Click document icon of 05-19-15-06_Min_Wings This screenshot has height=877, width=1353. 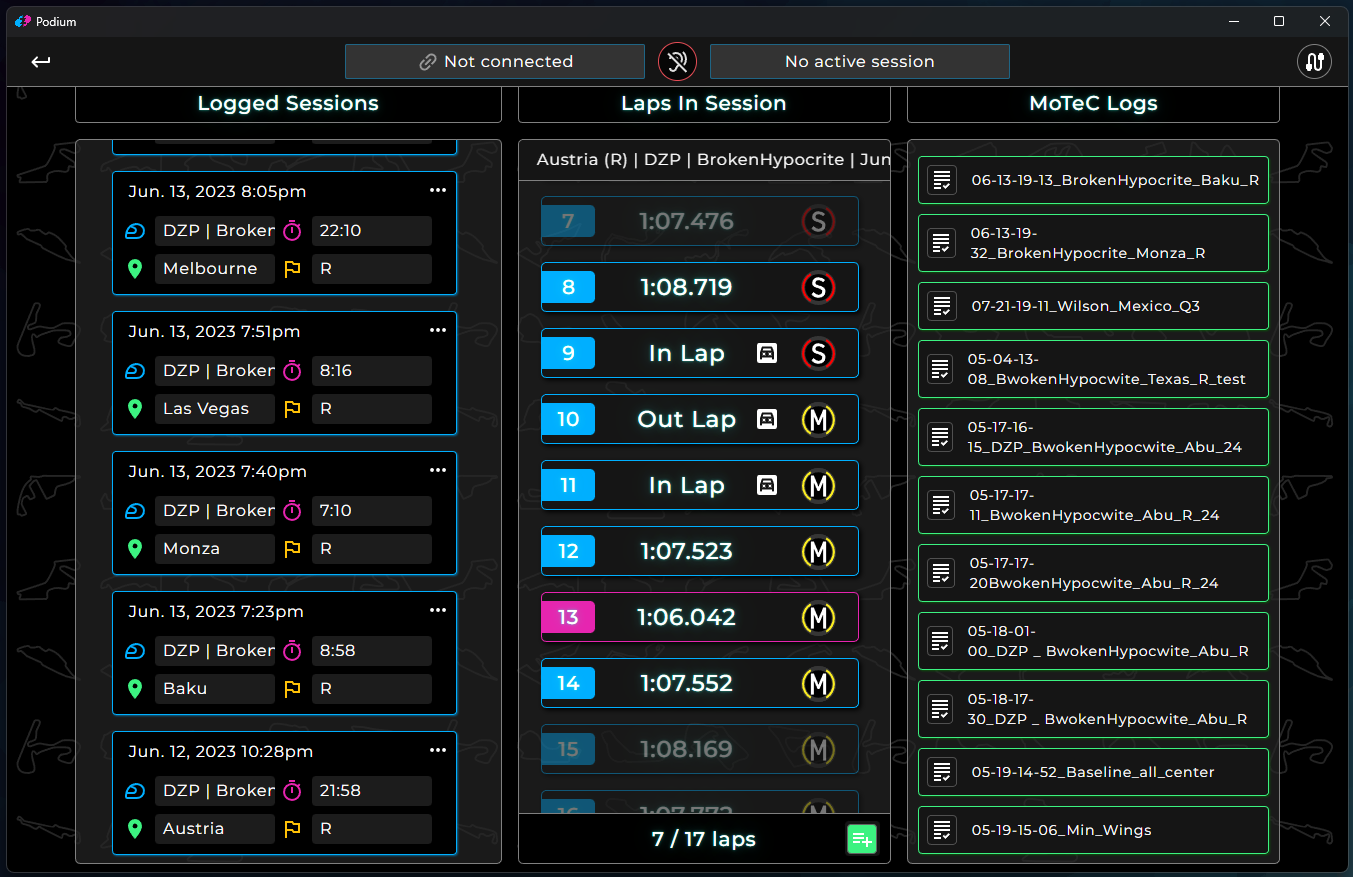(940, 830)
